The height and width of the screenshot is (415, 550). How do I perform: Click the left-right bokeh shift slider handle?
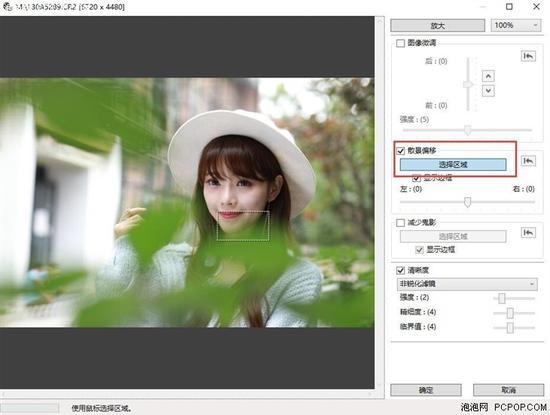pyautogui.click(x=467, y=202)
